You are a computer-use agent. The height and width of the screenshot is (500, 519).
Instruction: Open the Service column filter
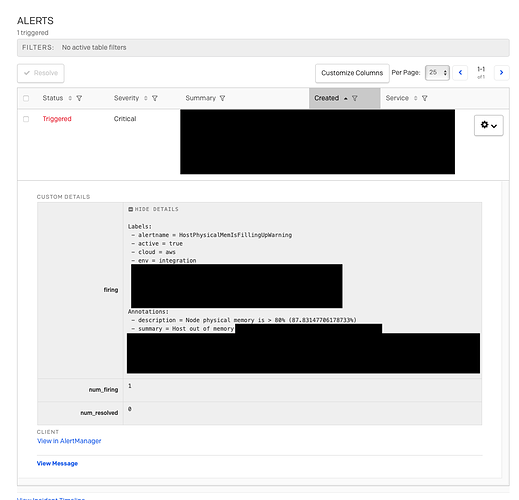[x=424, y=98]
